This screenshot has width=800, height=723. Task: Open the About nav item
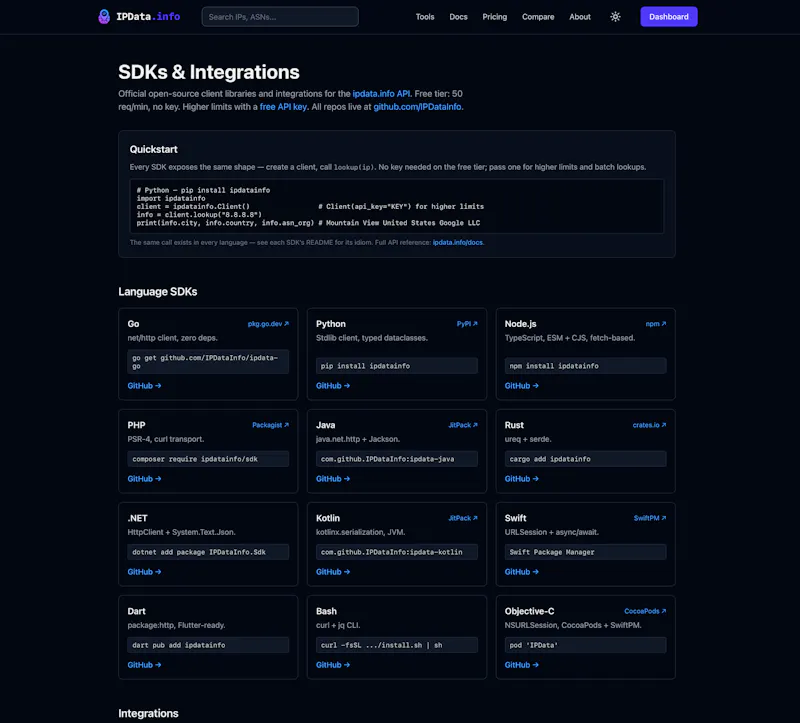tap(580, 17)
